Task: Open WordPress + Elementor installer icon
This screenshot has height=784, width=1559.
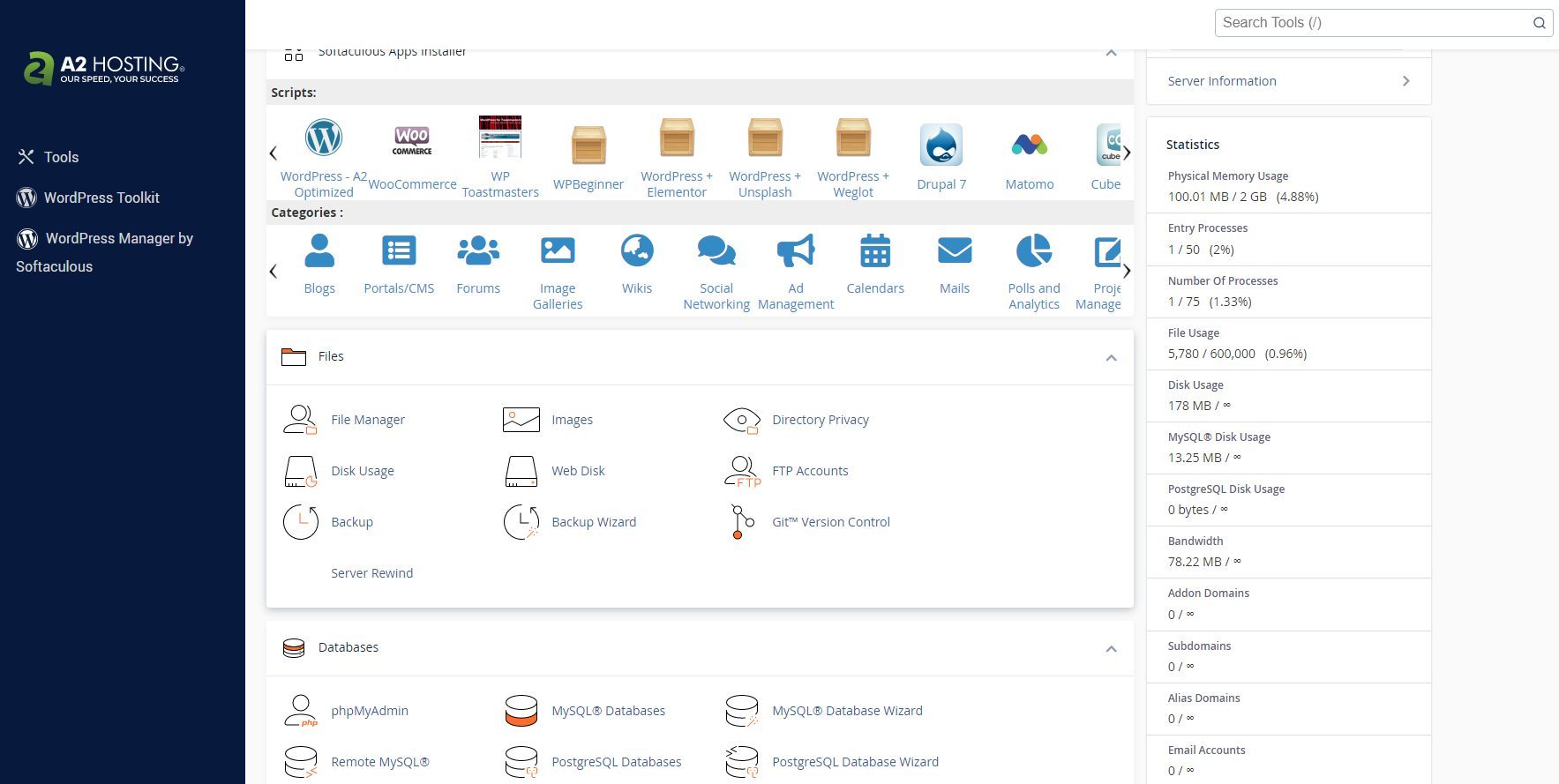Action: pos(677,138)
